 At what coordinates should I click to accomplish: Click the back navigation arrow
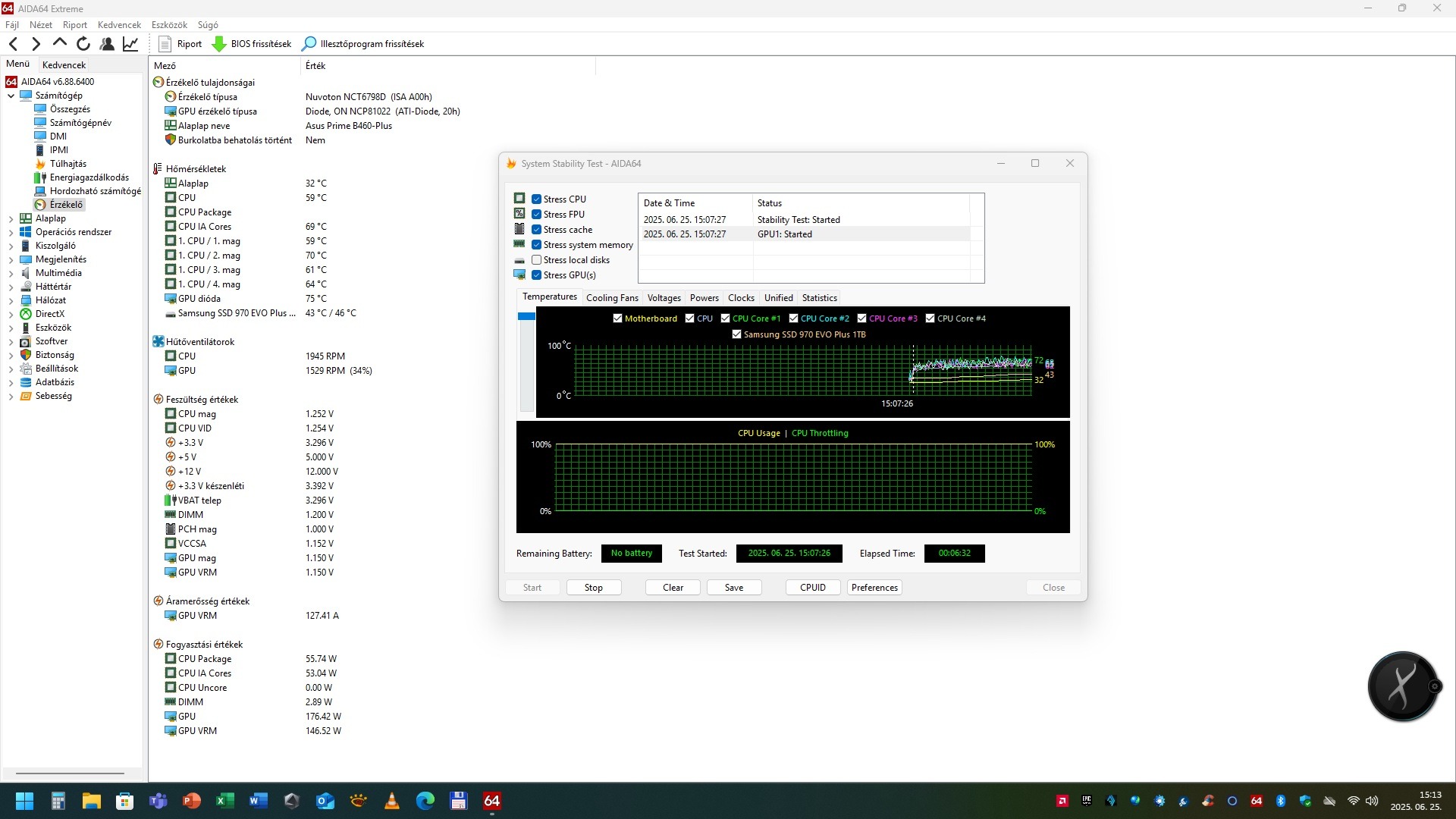pyautogui.click(x=13, y=44)
